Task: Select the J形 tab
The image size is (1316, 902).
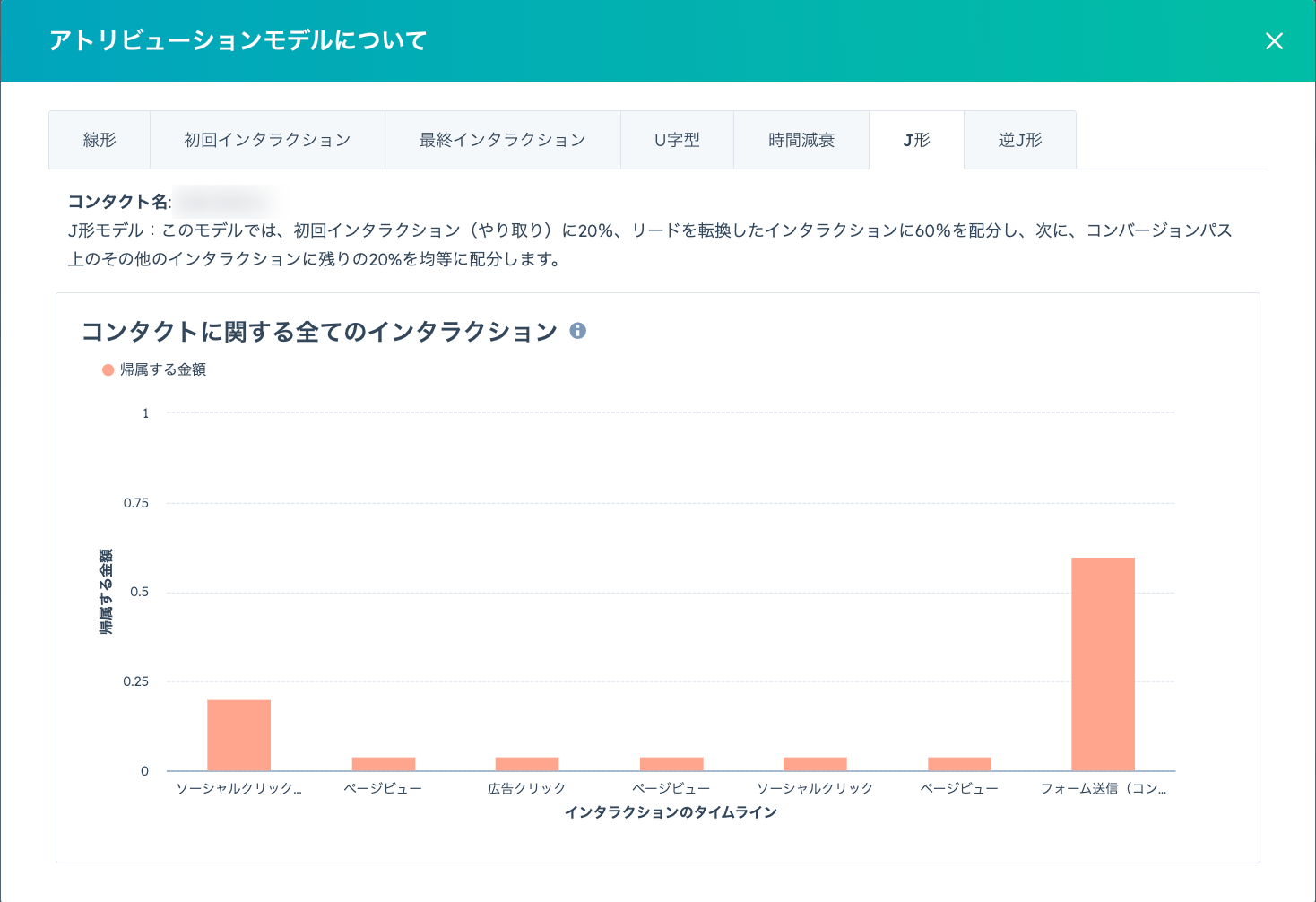Action: click(x=916, y=140)
